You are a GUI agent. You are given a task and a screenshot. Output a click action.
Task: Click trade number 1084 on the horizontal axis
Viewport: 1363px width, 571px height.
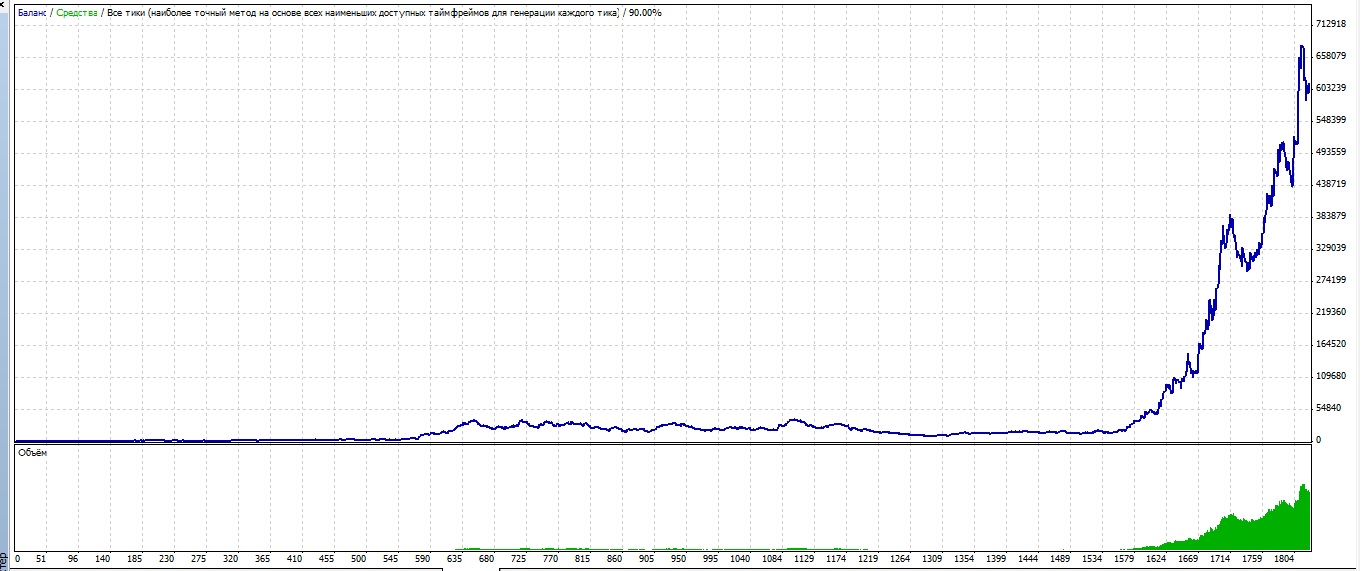tap(773, 560)
